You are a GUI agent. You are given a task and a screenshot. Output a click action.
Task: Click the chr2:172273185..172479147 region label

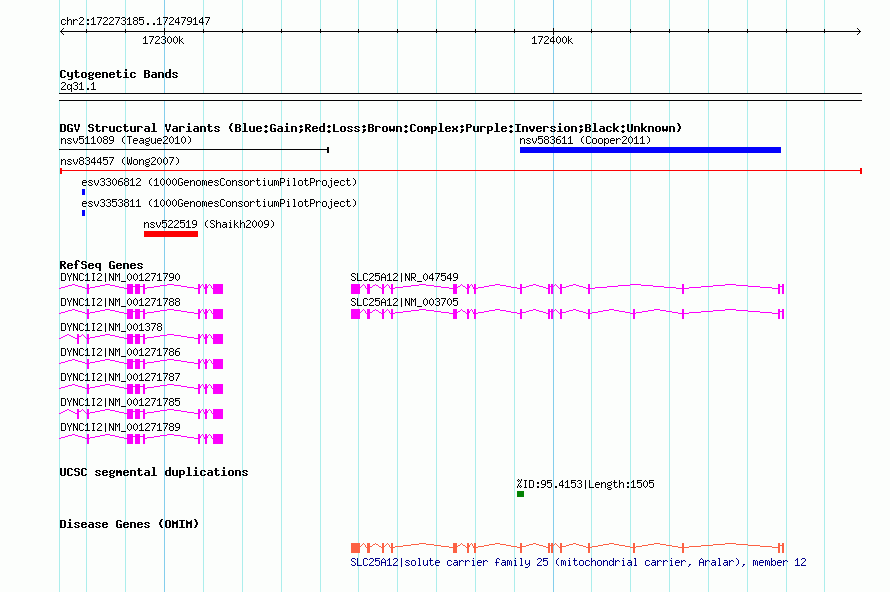[135, 22]
